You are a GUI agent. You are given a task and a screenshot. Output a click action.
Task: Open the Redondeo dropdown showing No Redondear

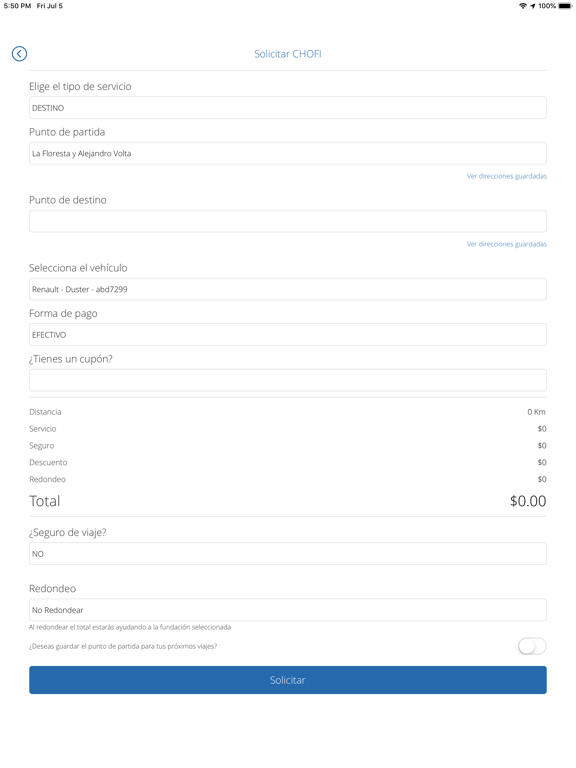pos(288,610)
